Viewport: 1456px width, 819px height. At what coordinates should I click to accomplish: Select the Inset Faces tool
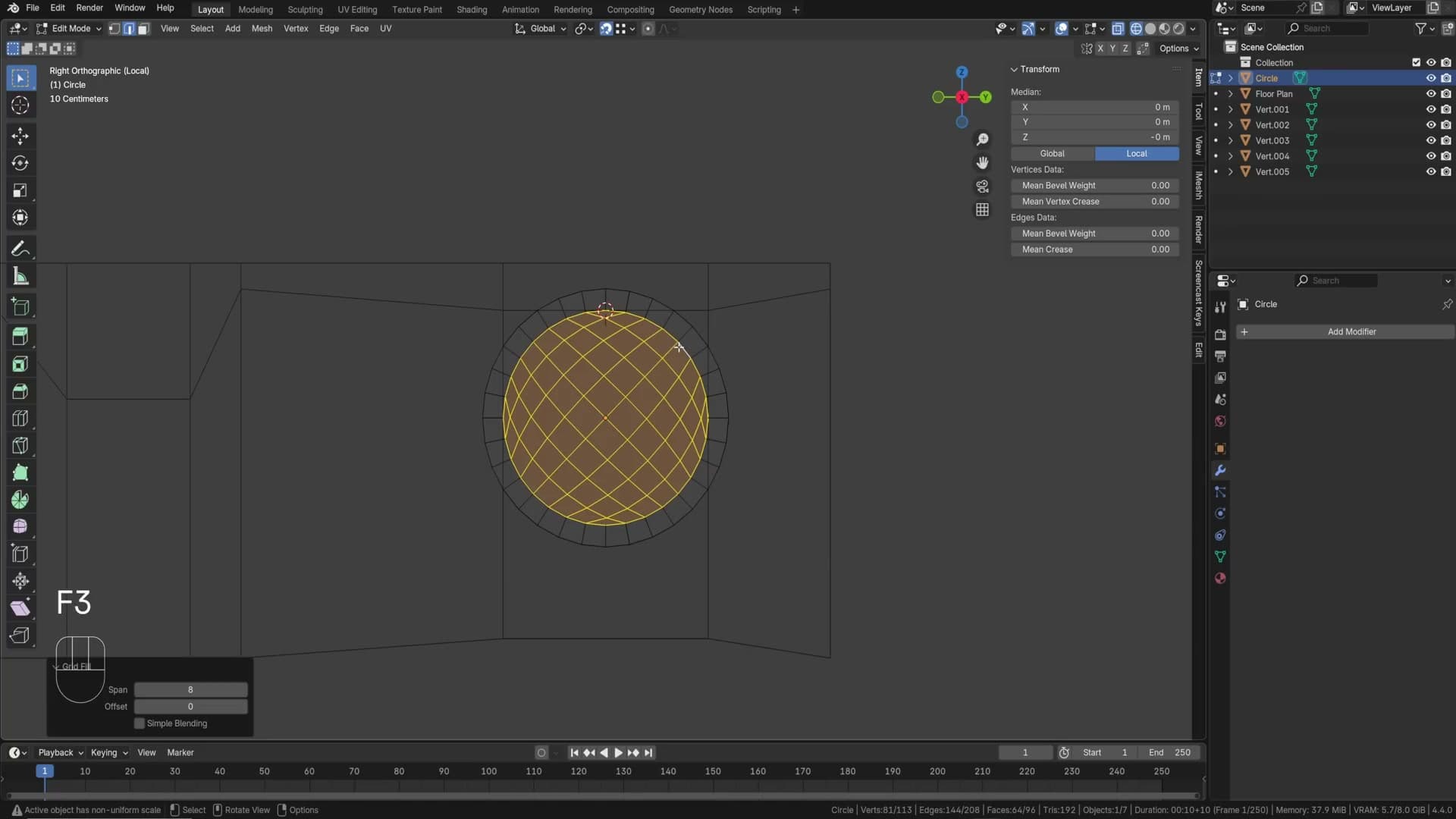(20, 364)
